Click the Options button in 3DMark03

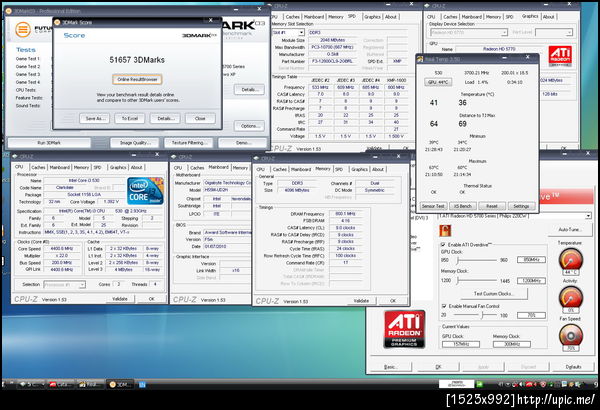click(249, 126)
